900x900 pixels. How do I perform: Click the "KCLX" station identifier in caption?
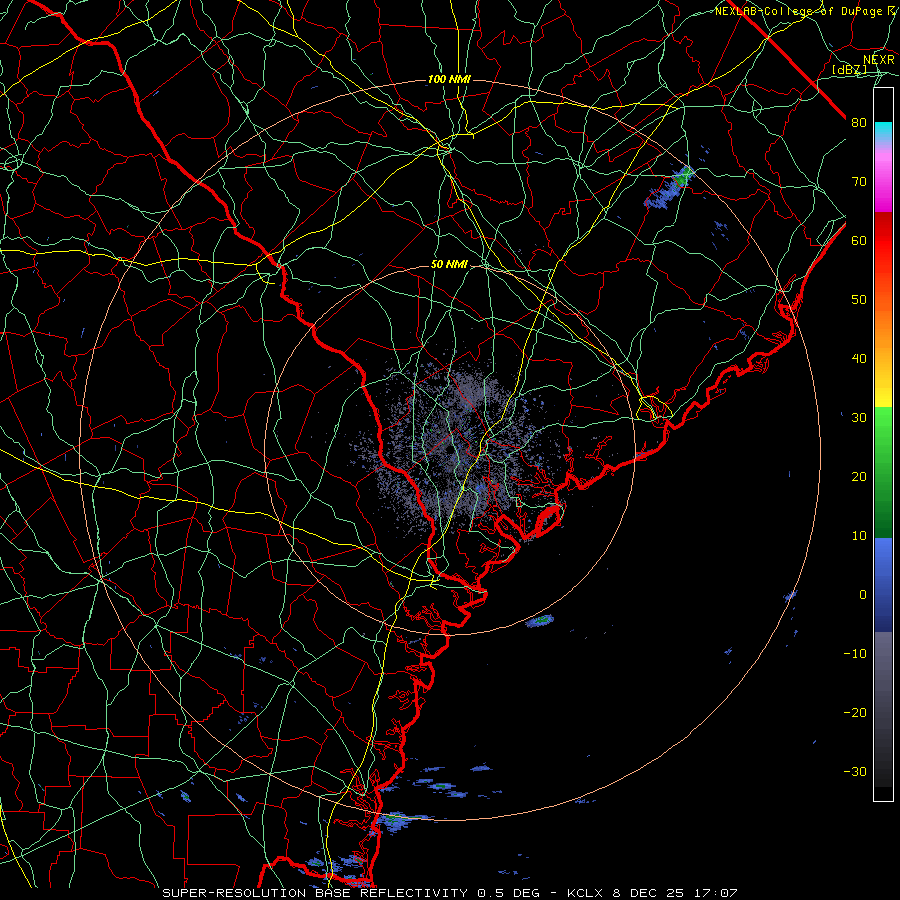pos(584,893)
